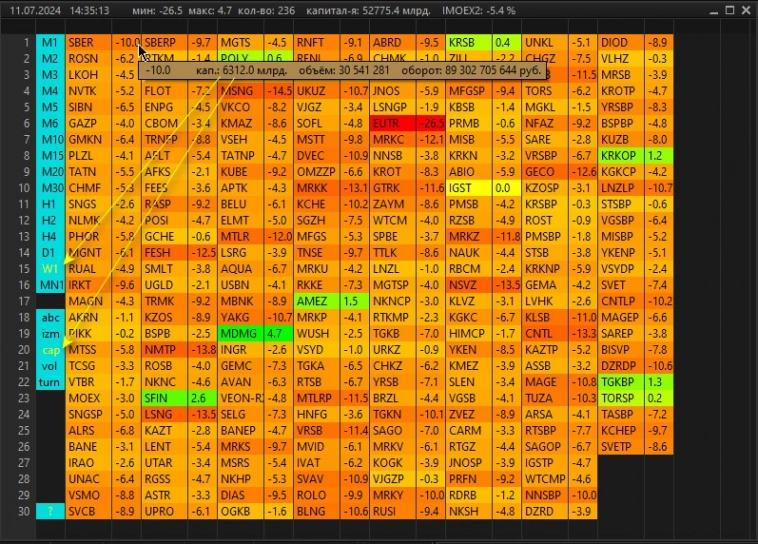Select the DZRD ticker cell
This screenshot has height=544, width=758.
click(545, 511)
